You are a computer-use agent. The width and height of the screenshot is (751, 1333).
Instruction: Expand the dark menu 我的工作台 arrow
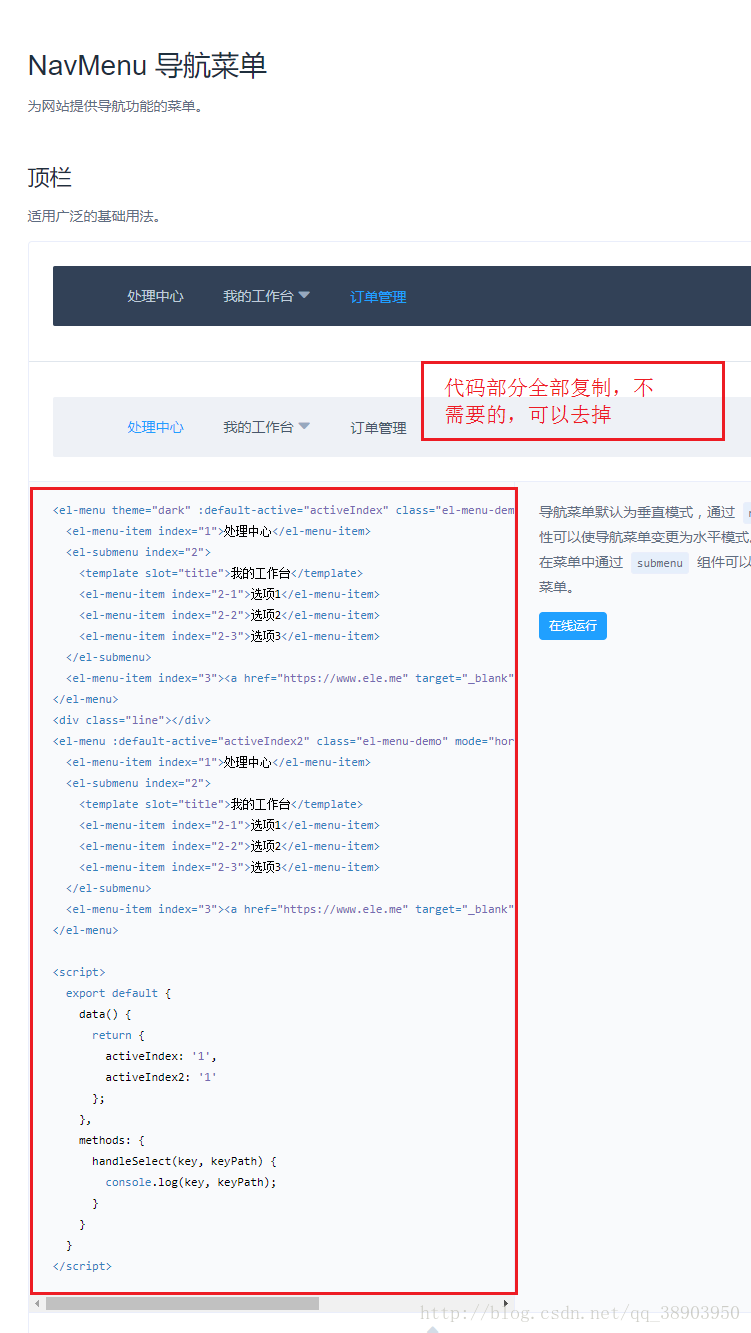(304, 295)
